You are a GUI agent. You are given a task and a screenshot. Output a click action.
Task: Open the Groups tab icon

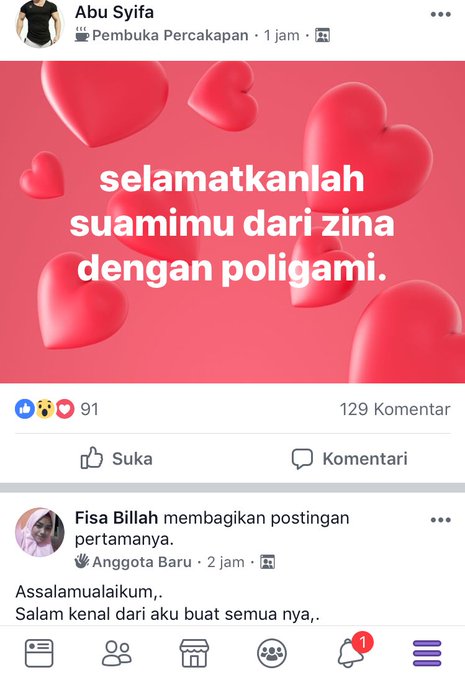pos(272,653)
